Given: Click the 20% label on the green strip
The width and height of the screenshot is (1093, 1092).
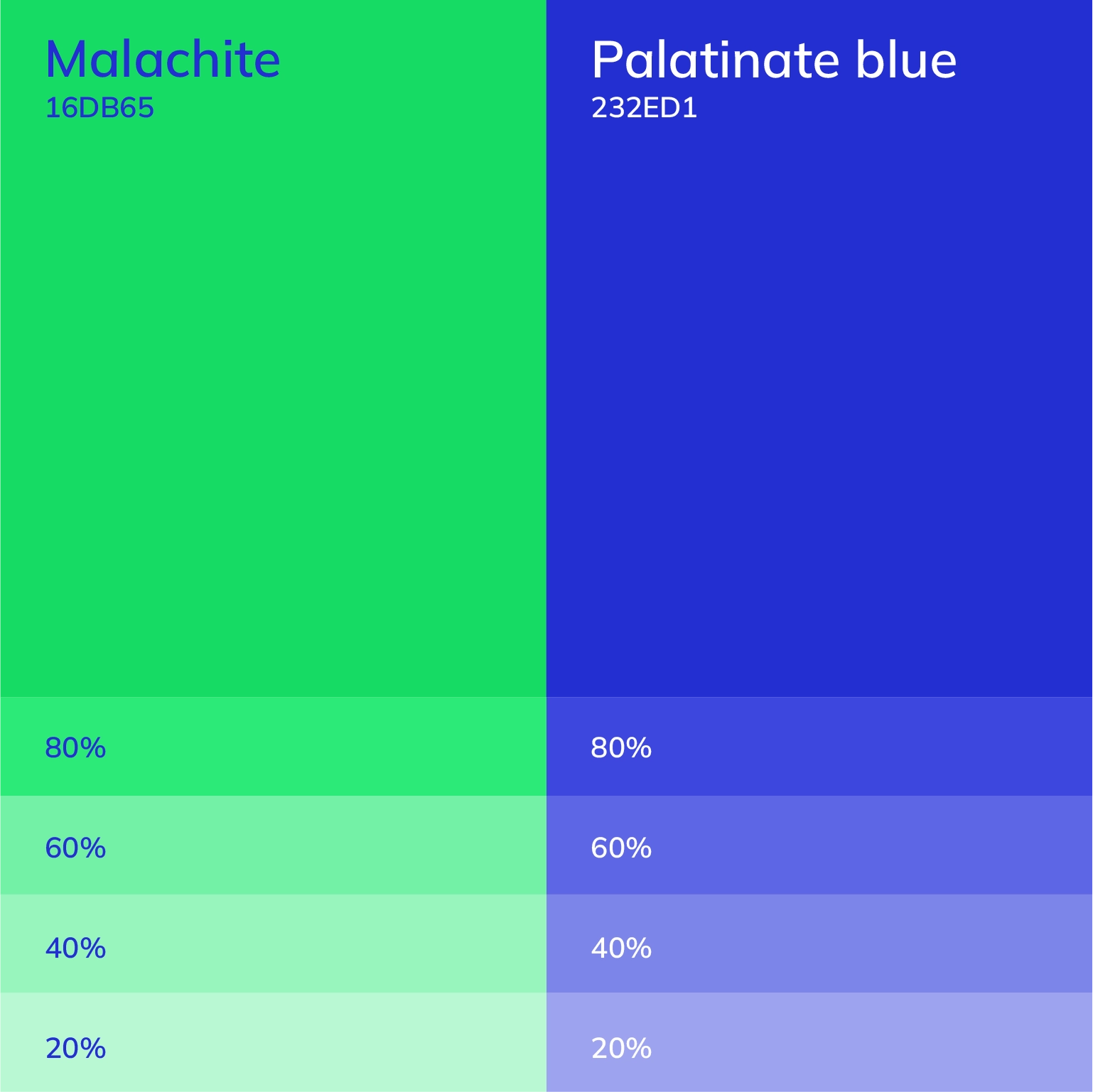Looking at the screenshot, I should [x=75, y=1049].
